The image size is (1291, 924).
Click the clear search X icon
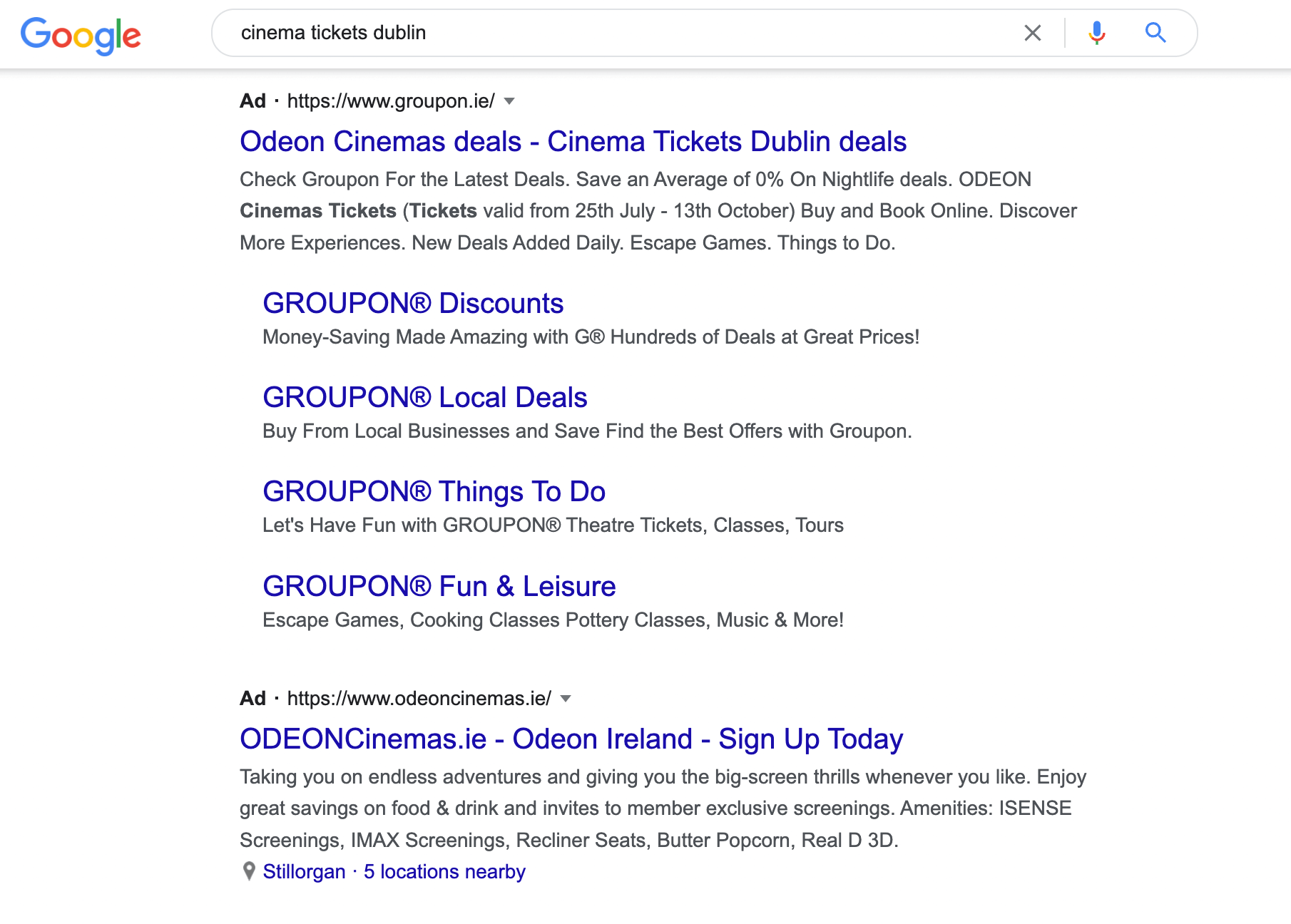pyautogui.click(x=1032, y=32)
